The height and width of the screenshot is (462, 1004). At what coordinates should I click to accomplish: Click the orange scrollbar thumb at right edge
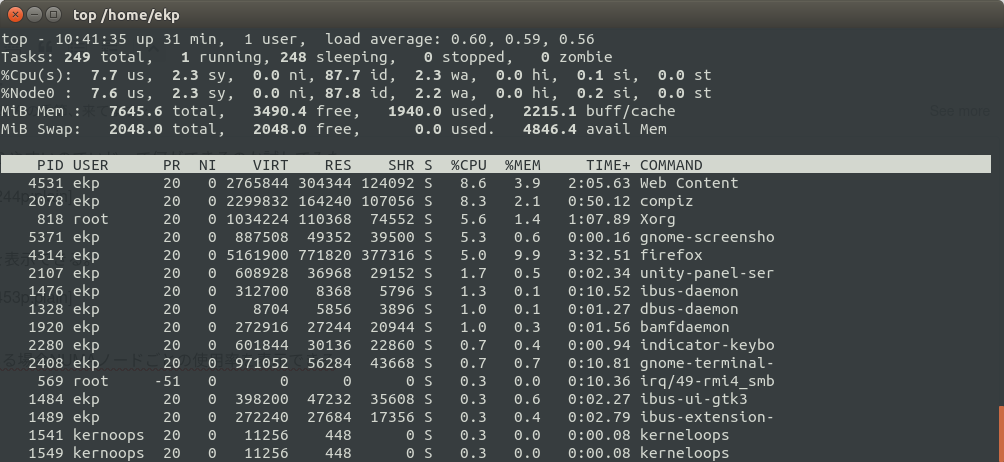[x=1001, y=433]
